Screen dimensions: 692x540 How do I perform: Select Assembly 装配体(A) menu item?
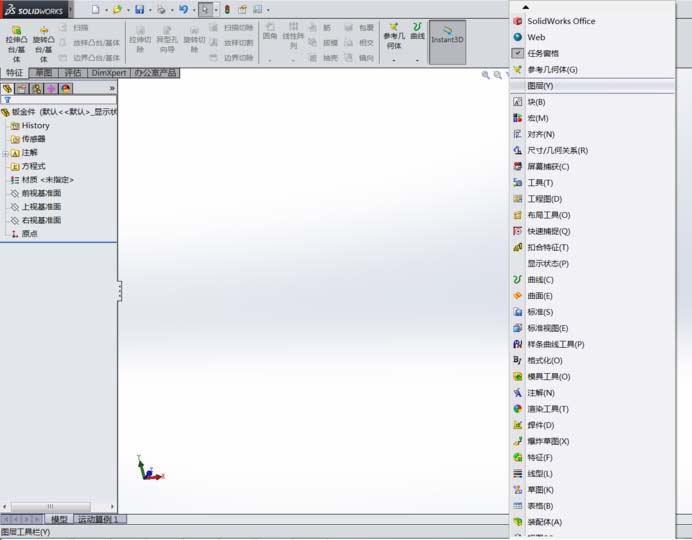click(x=592, y=522)
